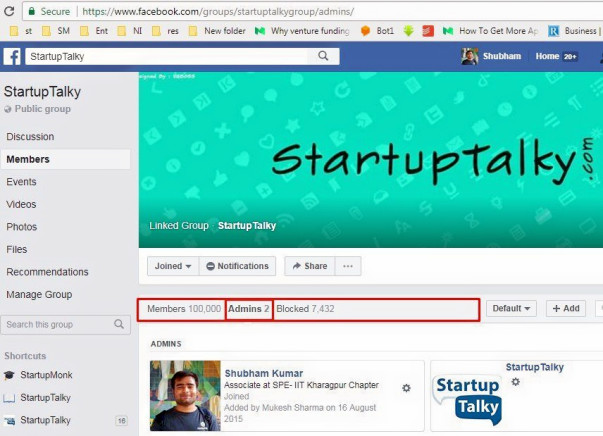Viewport: 603px width, 436px height.
Task: Open the 'st' bookmark folder
Action: point(21,31)
